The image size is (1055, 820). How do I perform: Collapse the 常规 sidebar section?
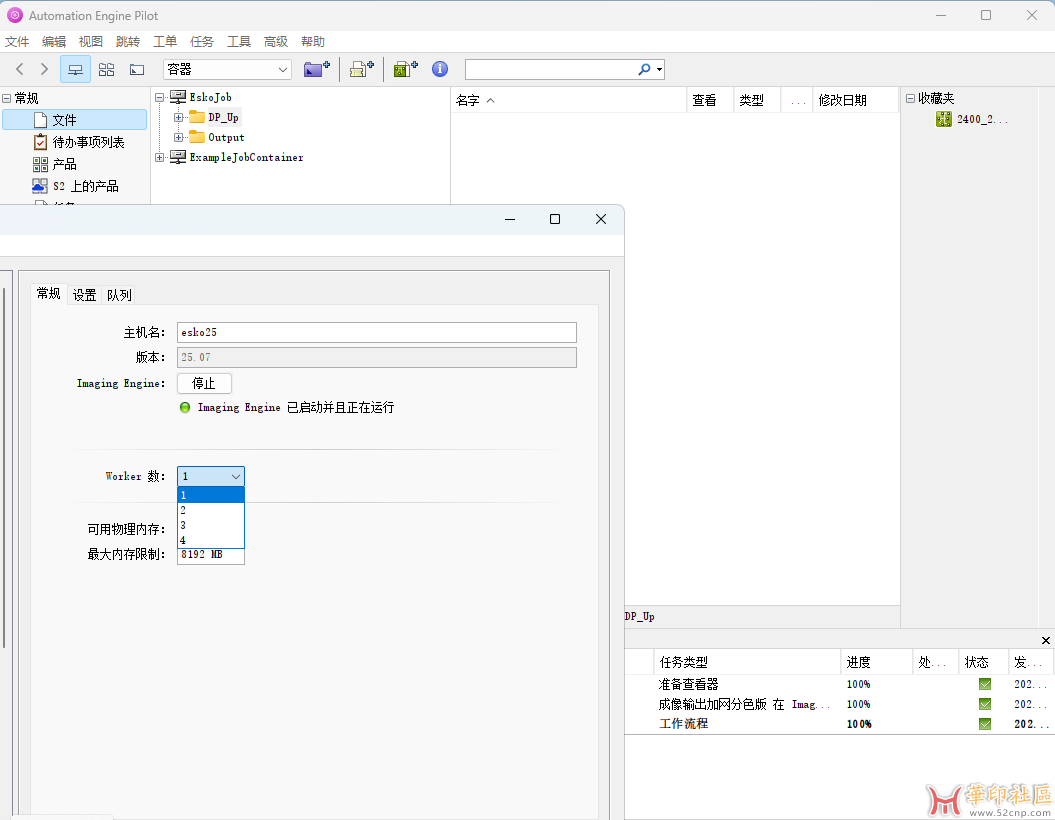pyautogui.click(x=7, y=98)
